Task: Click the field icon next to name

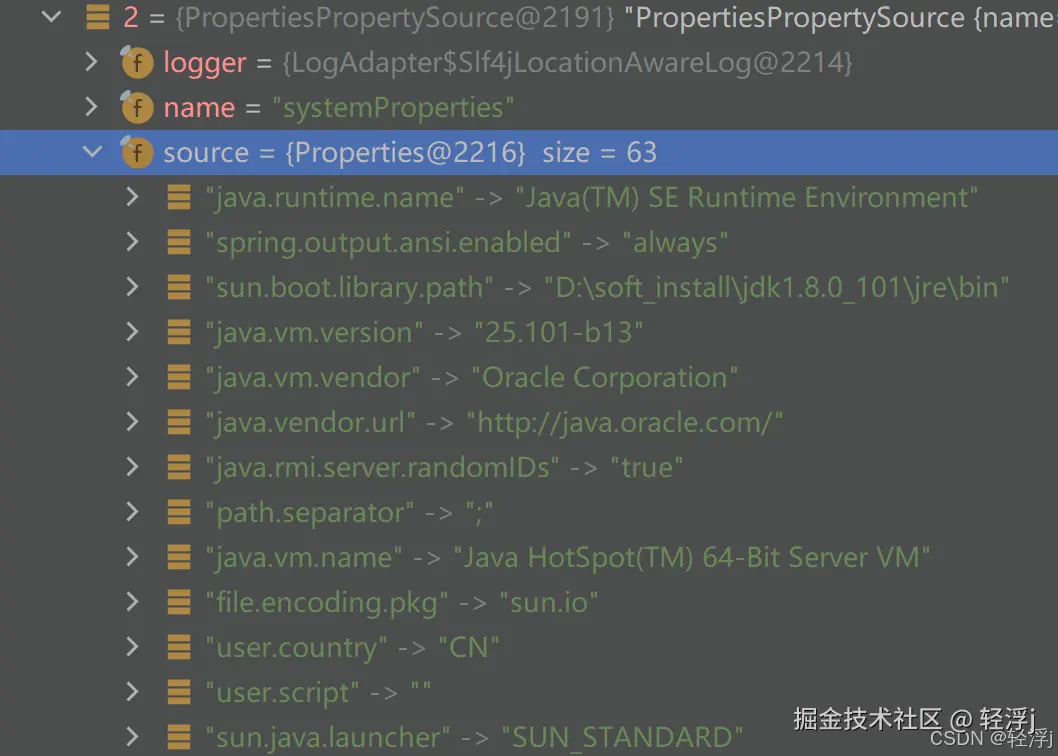Action: pyautogui.click(x=136, y=107)
